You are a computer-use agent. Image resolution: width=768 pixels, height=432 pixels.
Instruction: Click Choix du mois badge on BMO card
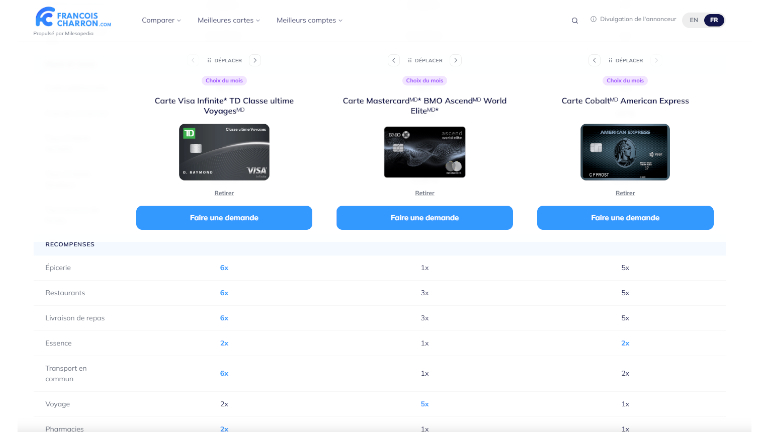(x=425, y=80)
